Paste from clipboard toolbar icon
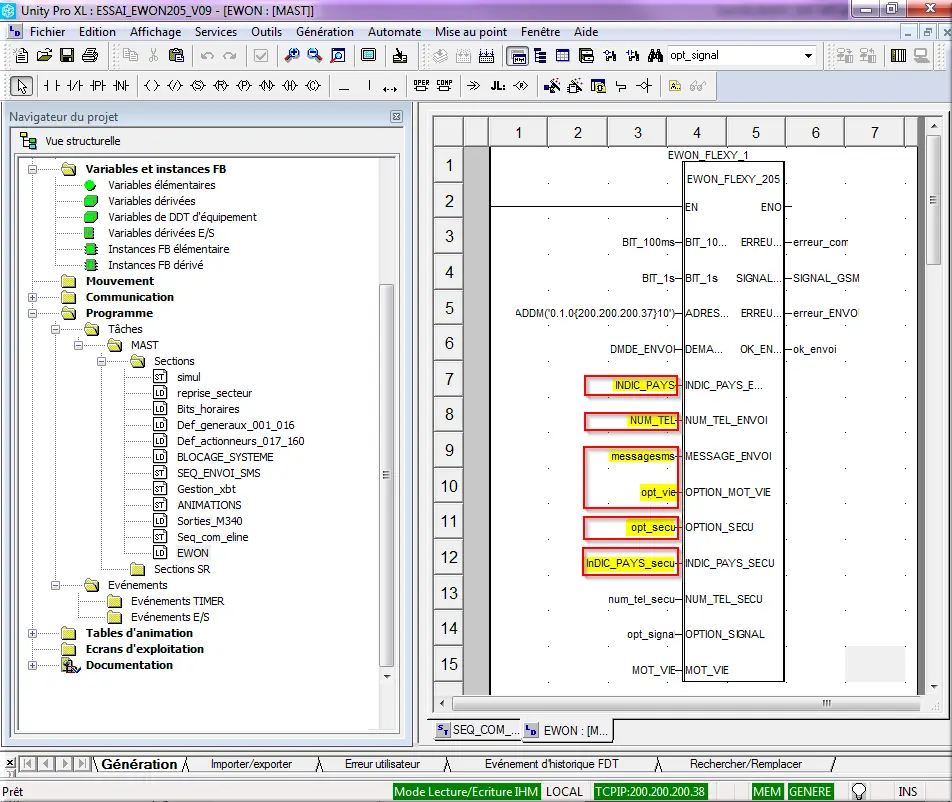952x802 pixels. pos(177,56)
